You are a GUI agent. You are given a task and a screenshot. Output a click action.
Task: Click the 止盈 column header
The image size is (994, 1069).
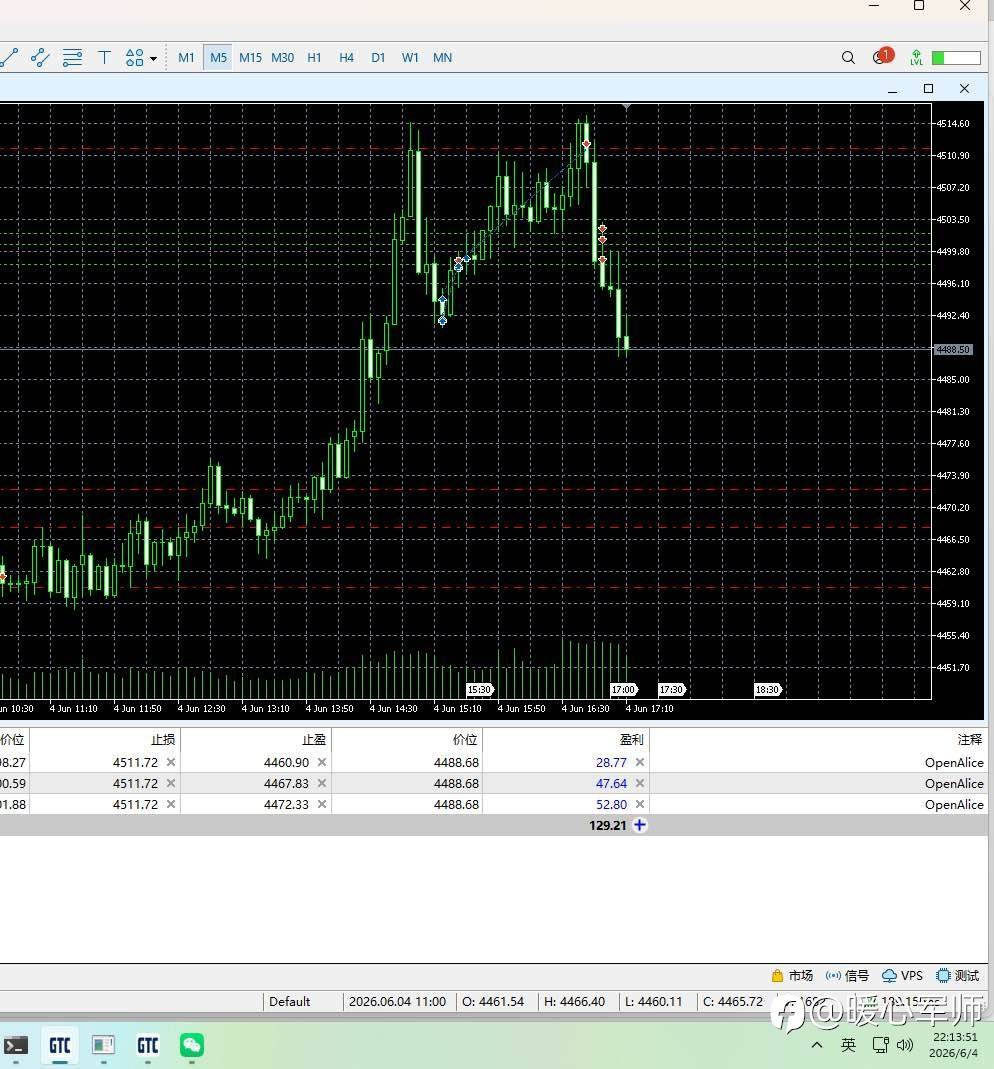tap(314, 740)
